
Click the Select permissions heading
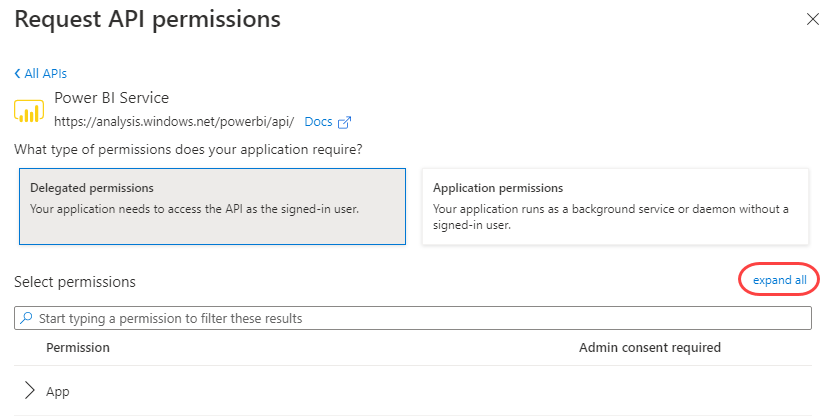75,282
